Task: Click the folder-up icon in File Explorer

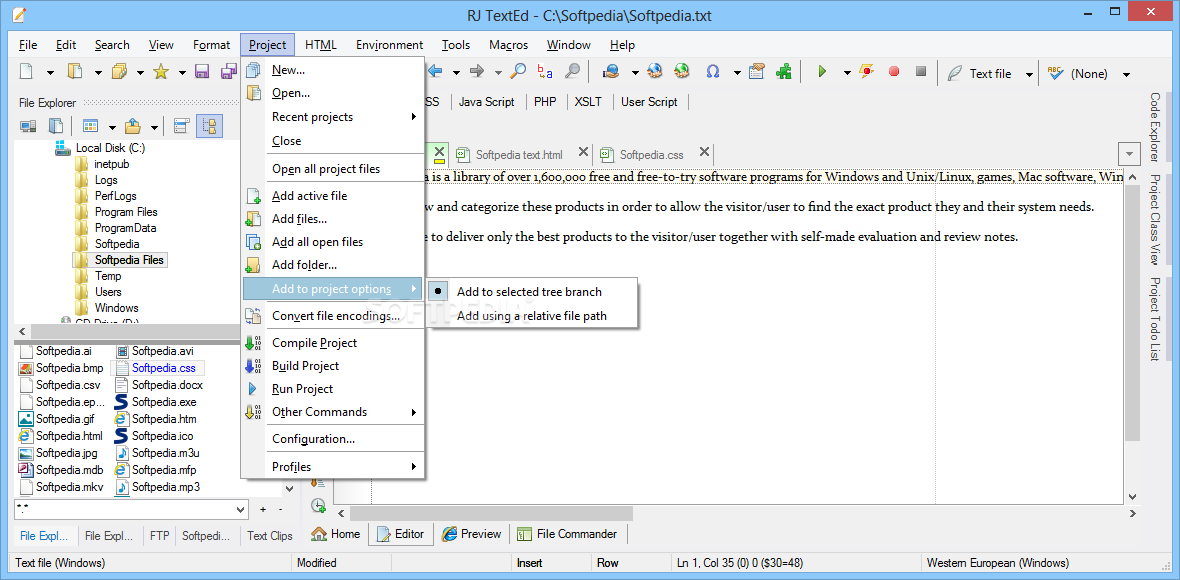Action: pos(132,126)
